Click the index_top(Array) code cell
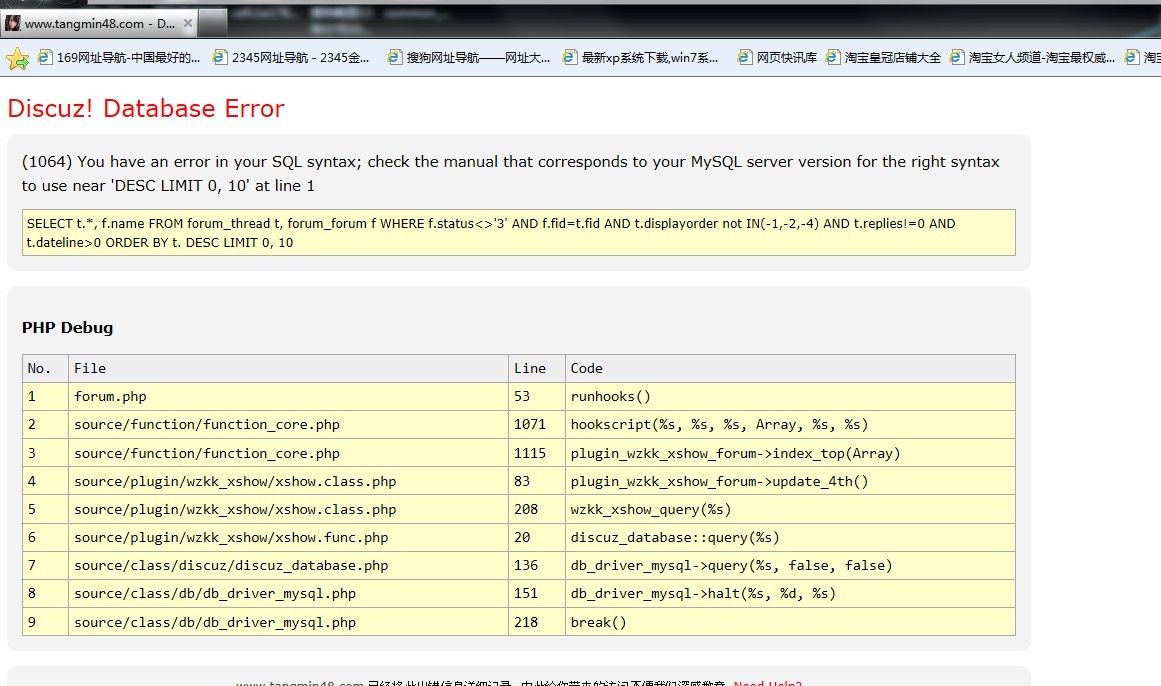The image size is (1161, 686). tap(790, 453)
